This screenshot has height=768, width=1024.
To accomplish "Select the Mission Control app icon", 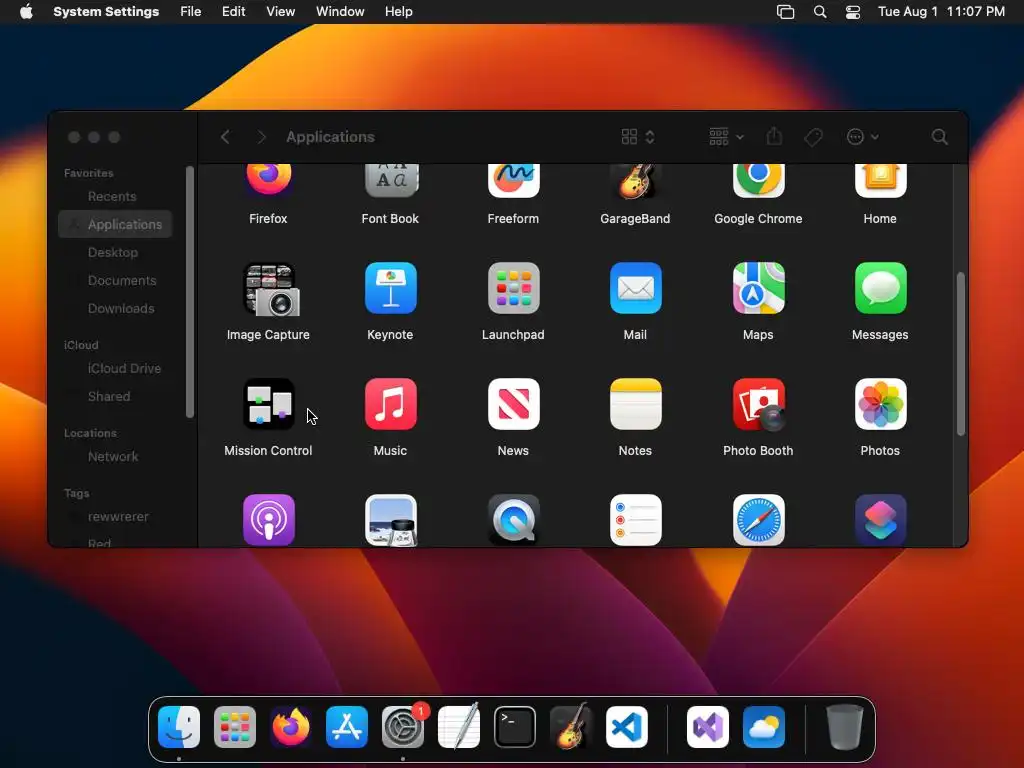I will [268, 404].
